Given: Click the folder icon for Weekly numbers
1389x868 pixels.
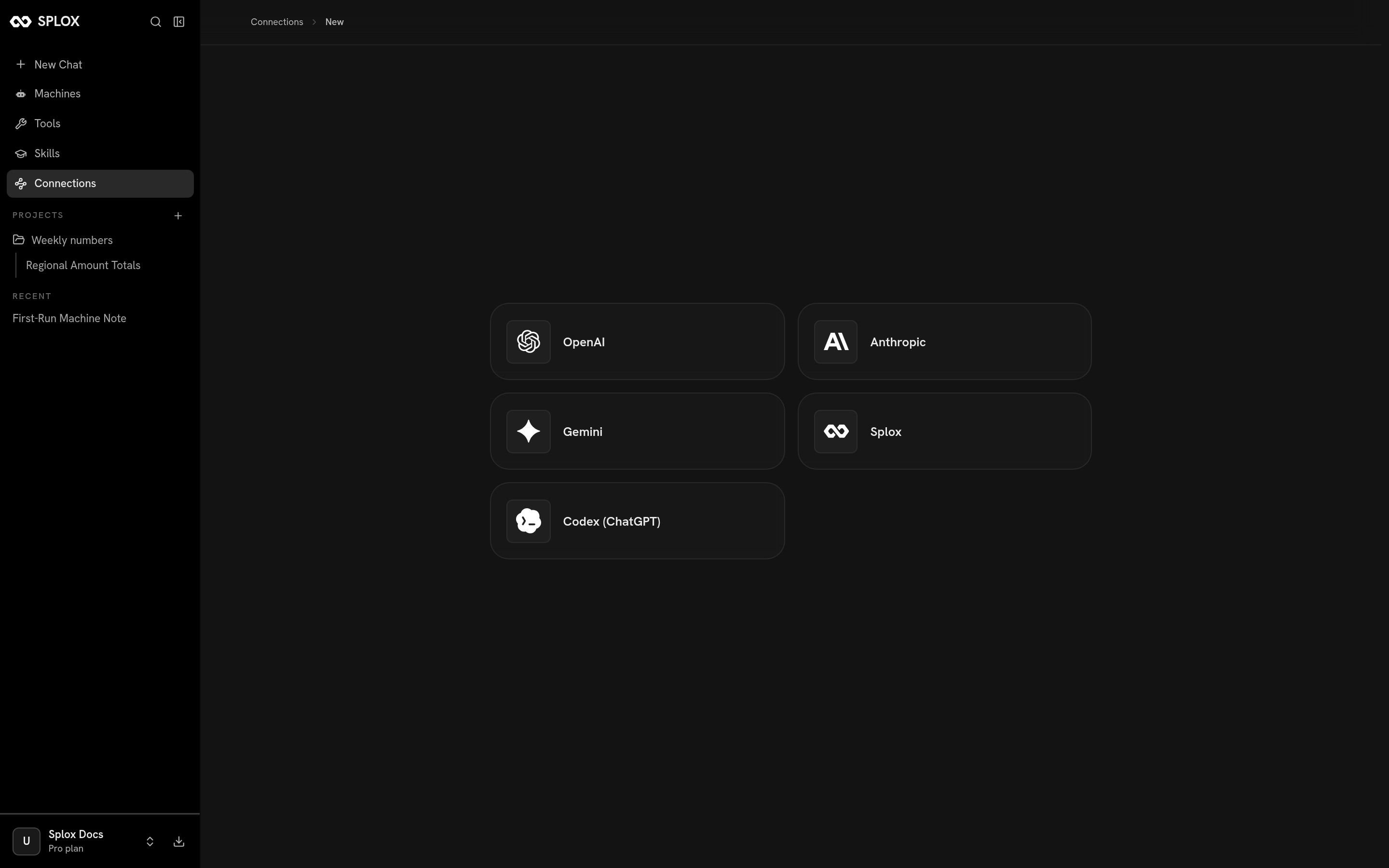Looking at the screenshot, I should 19,239.
